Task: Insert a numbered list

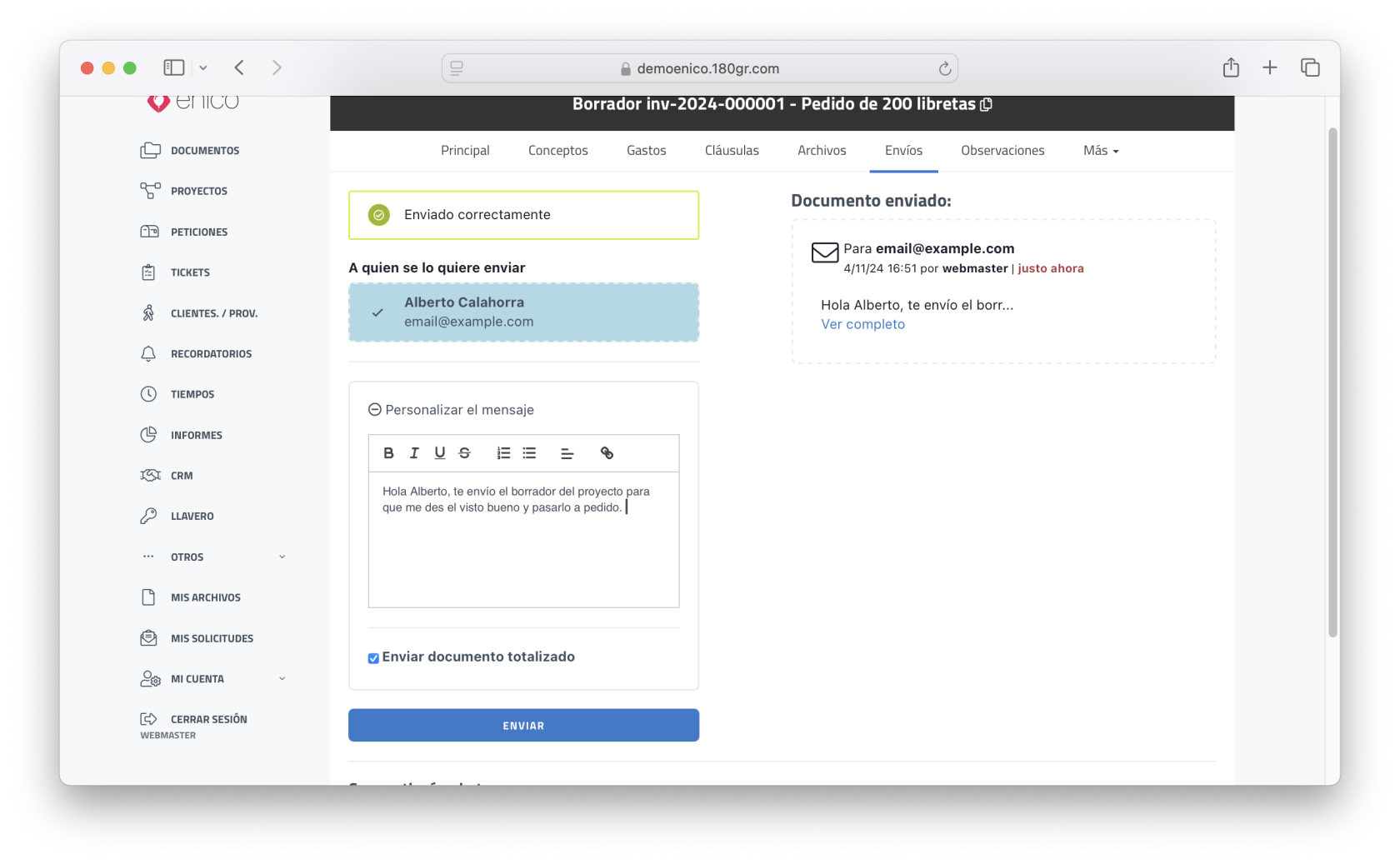Action: [503, 453]
